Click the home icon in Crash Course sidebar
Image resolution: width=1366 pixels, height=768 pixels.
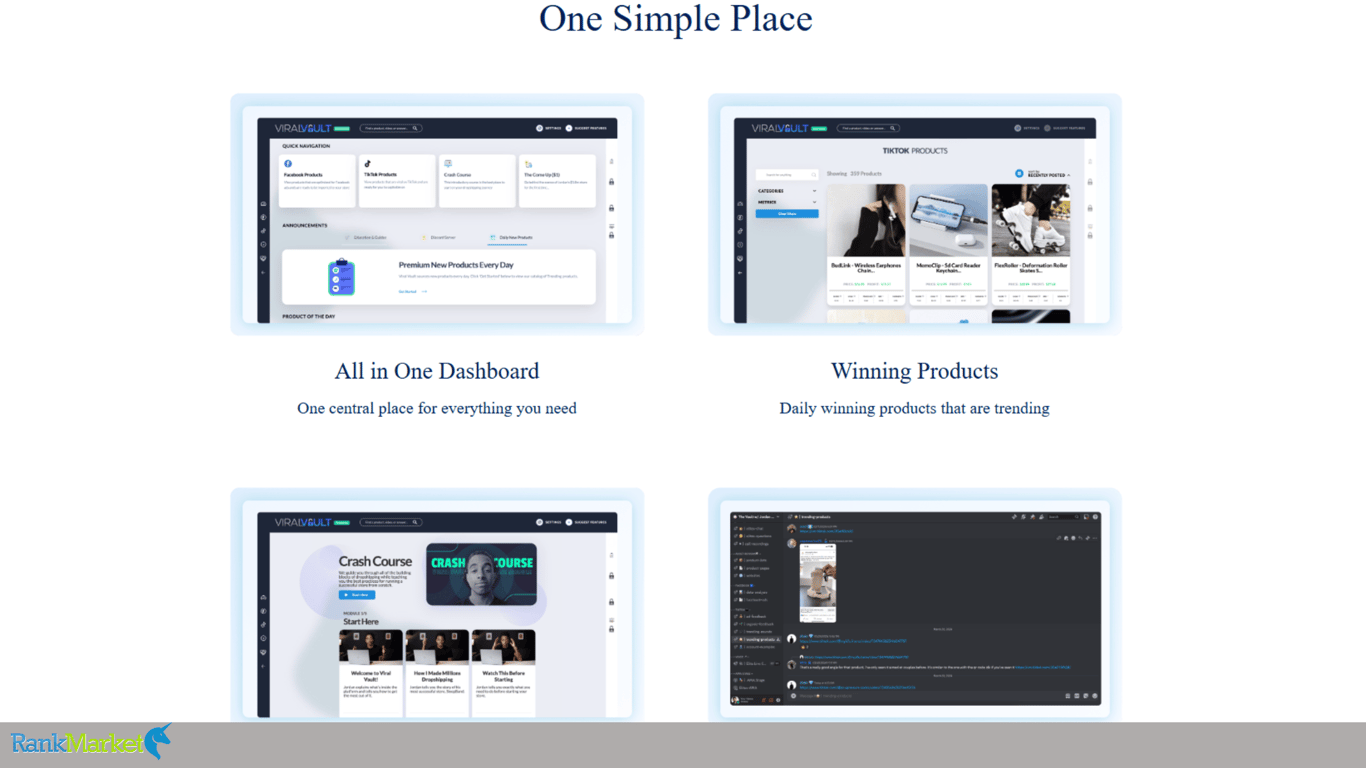click(x=263, y=597)
